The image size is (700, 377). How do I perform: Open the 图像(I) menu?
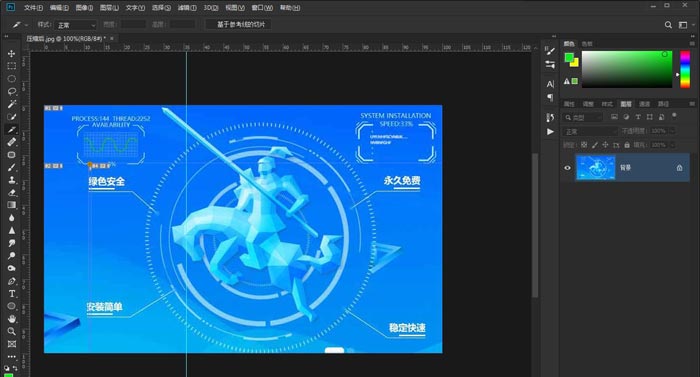pos(84,8)
